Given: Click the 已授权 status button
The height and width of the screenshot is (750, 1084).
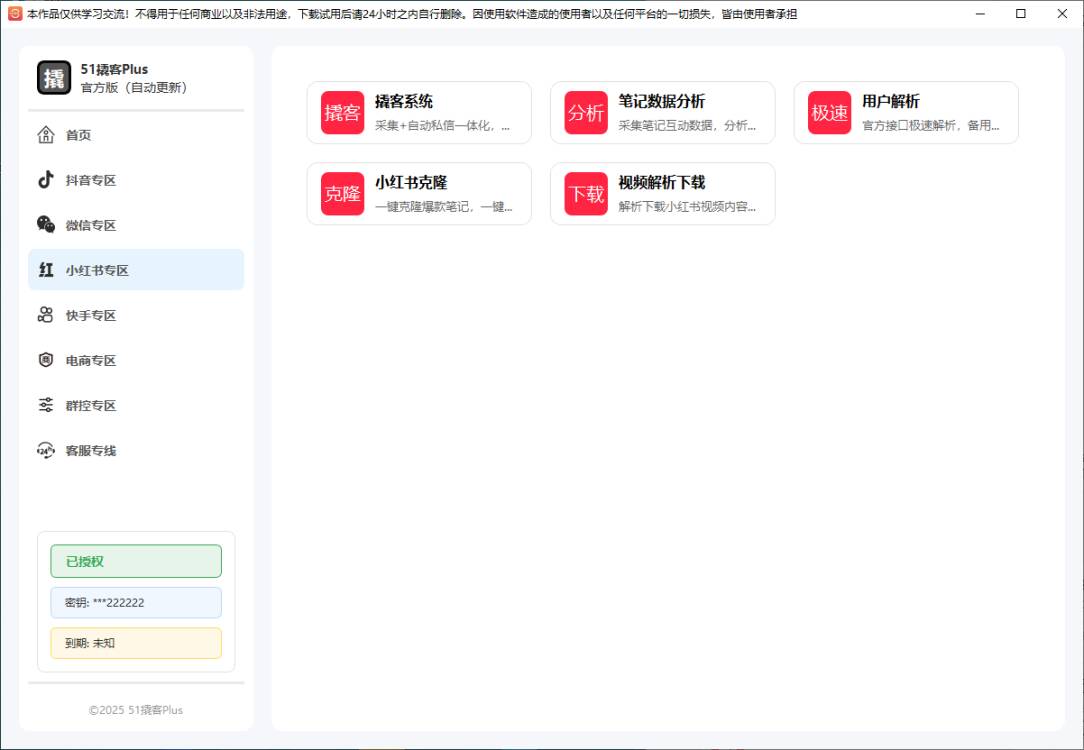Looking at the screenshot, I should pos(136,561).
